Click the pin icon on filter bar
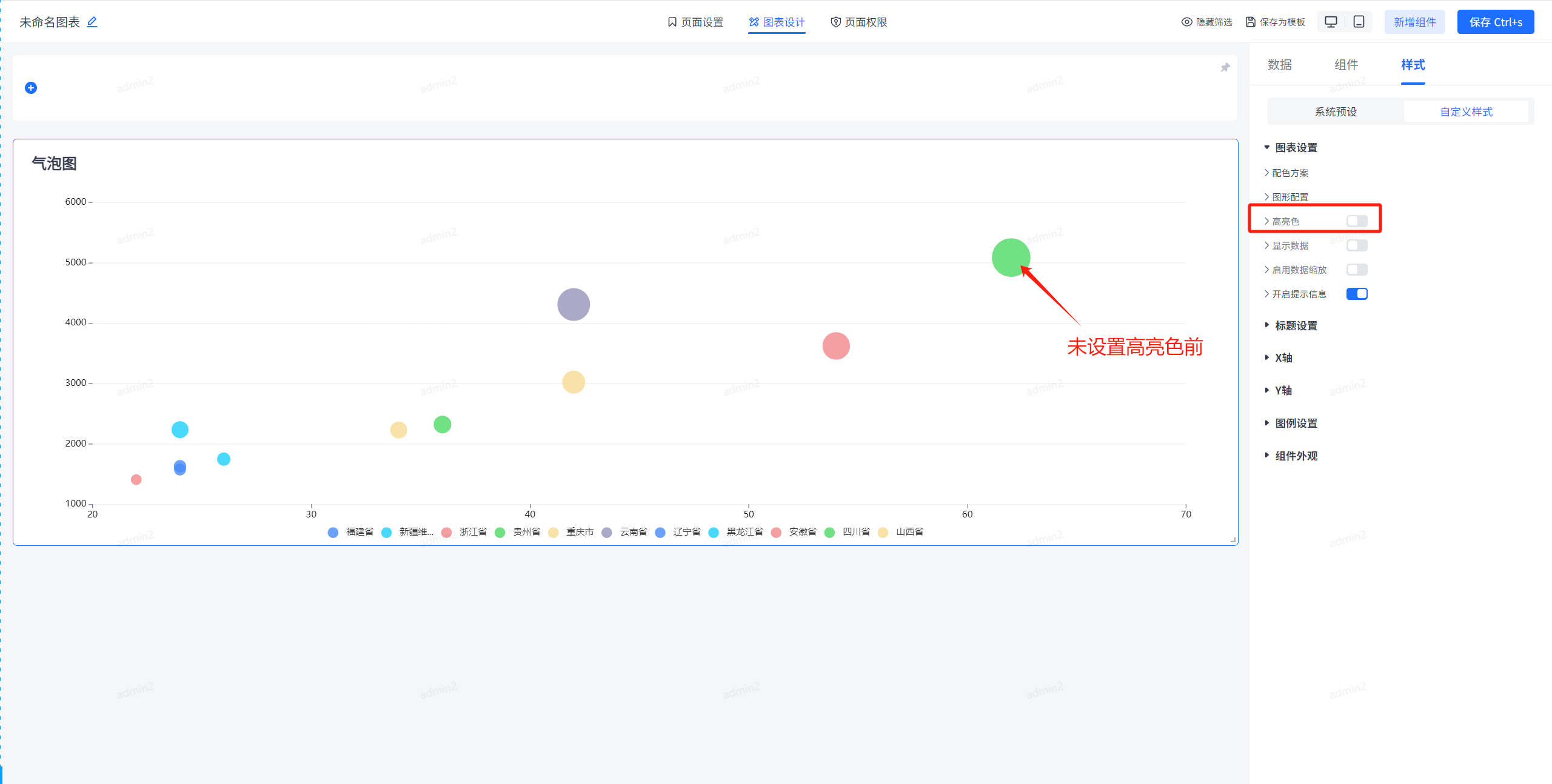1552x784 pixels. tap(1225, 67)
